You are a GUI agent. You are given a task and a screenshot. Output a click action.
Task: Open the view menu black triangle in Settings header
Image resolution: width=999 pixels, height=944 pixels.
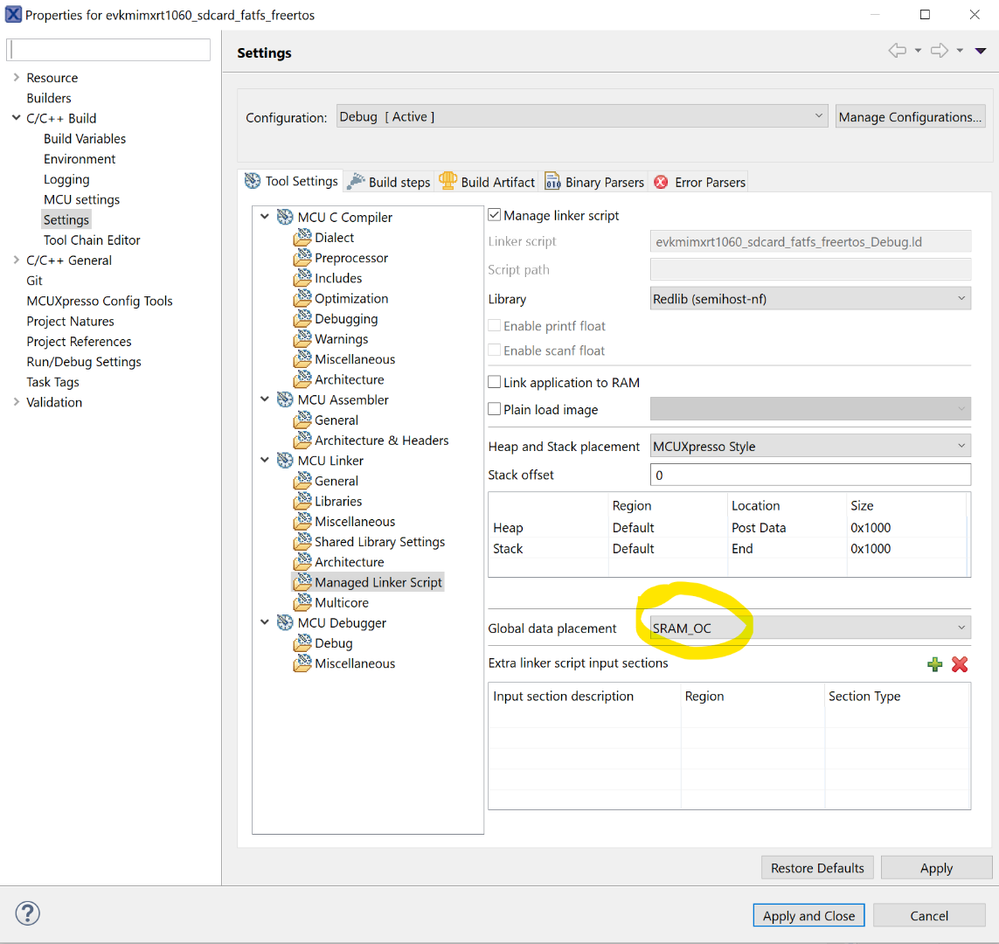981,51
